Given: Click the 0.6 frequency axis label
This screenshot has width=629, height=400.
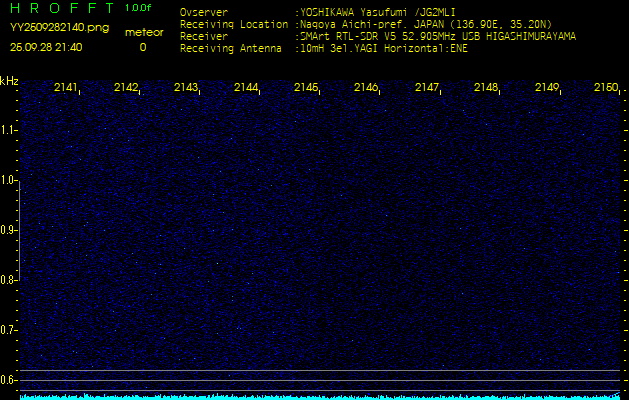Looking at the screenshot, I should click(x=9, y=380).
